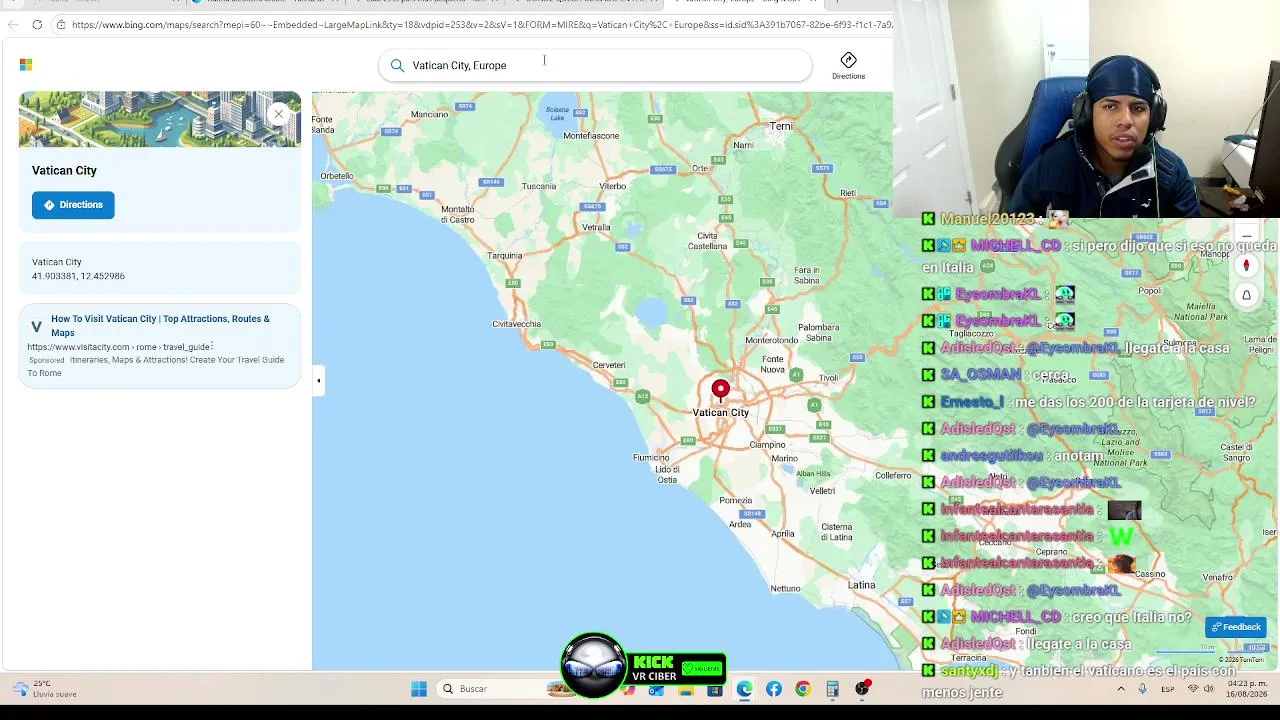Open the Wi-Fi network icon in the tray

point(1193,689)
